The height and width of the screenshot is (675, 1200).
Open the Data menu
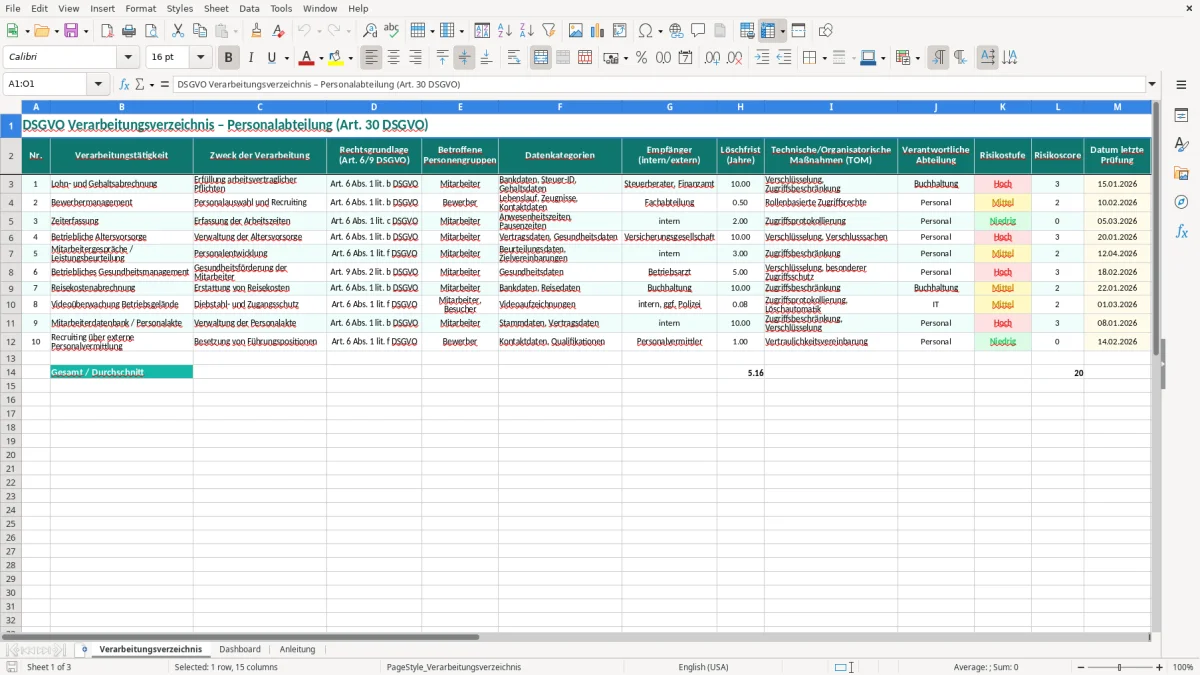click(x=249, y=8)
